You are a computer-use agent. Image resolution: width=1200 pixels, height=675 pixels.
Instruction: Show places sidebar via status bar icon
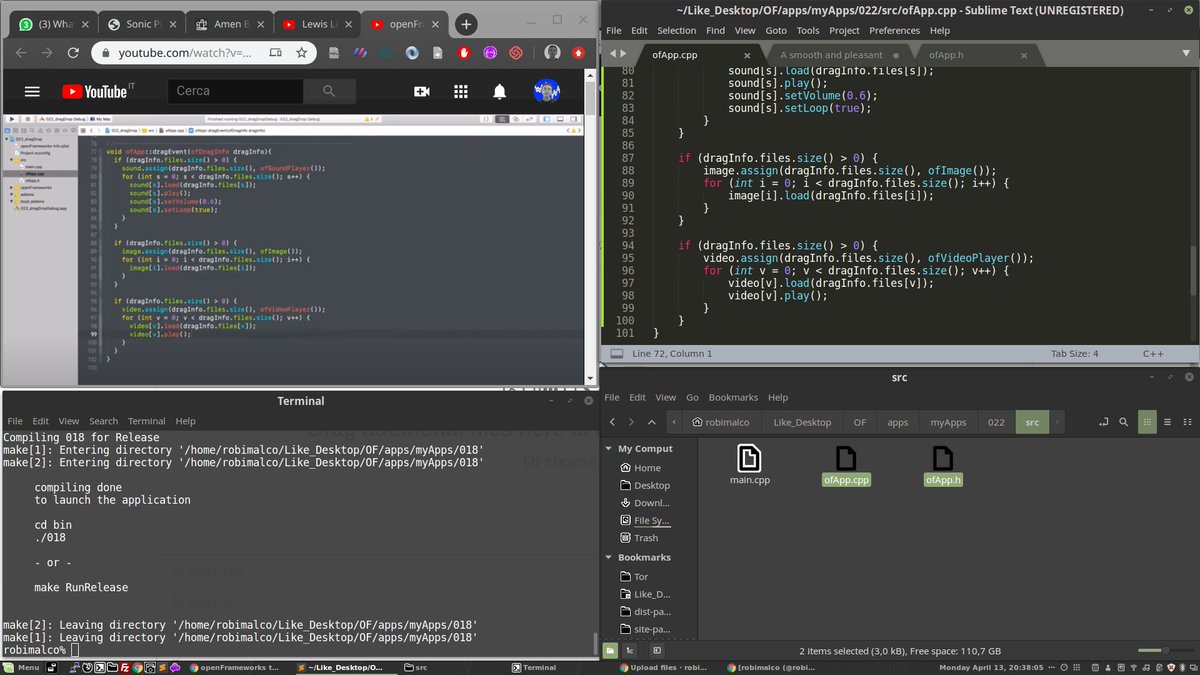610,650
